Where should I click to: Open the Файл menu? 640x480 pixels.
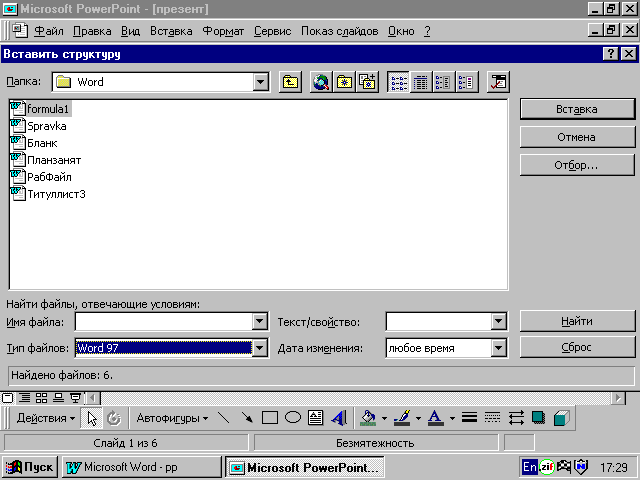[49, 31]
